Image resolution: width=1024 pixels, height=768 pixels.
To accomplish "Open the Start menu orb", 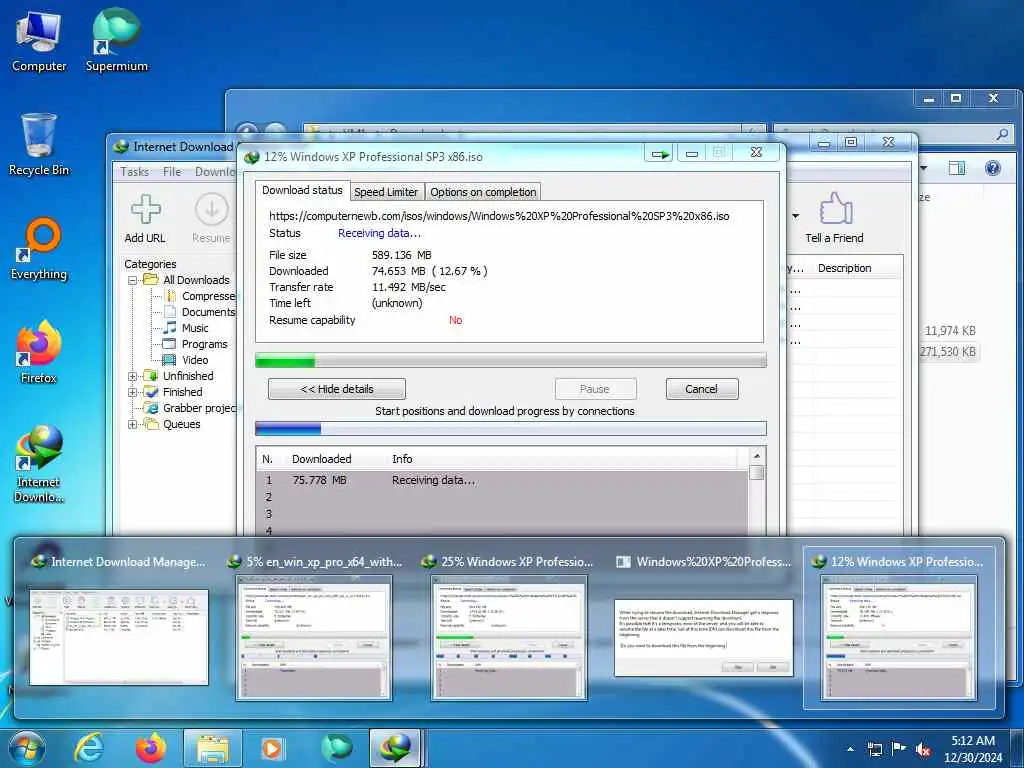I will click(27, 748).
